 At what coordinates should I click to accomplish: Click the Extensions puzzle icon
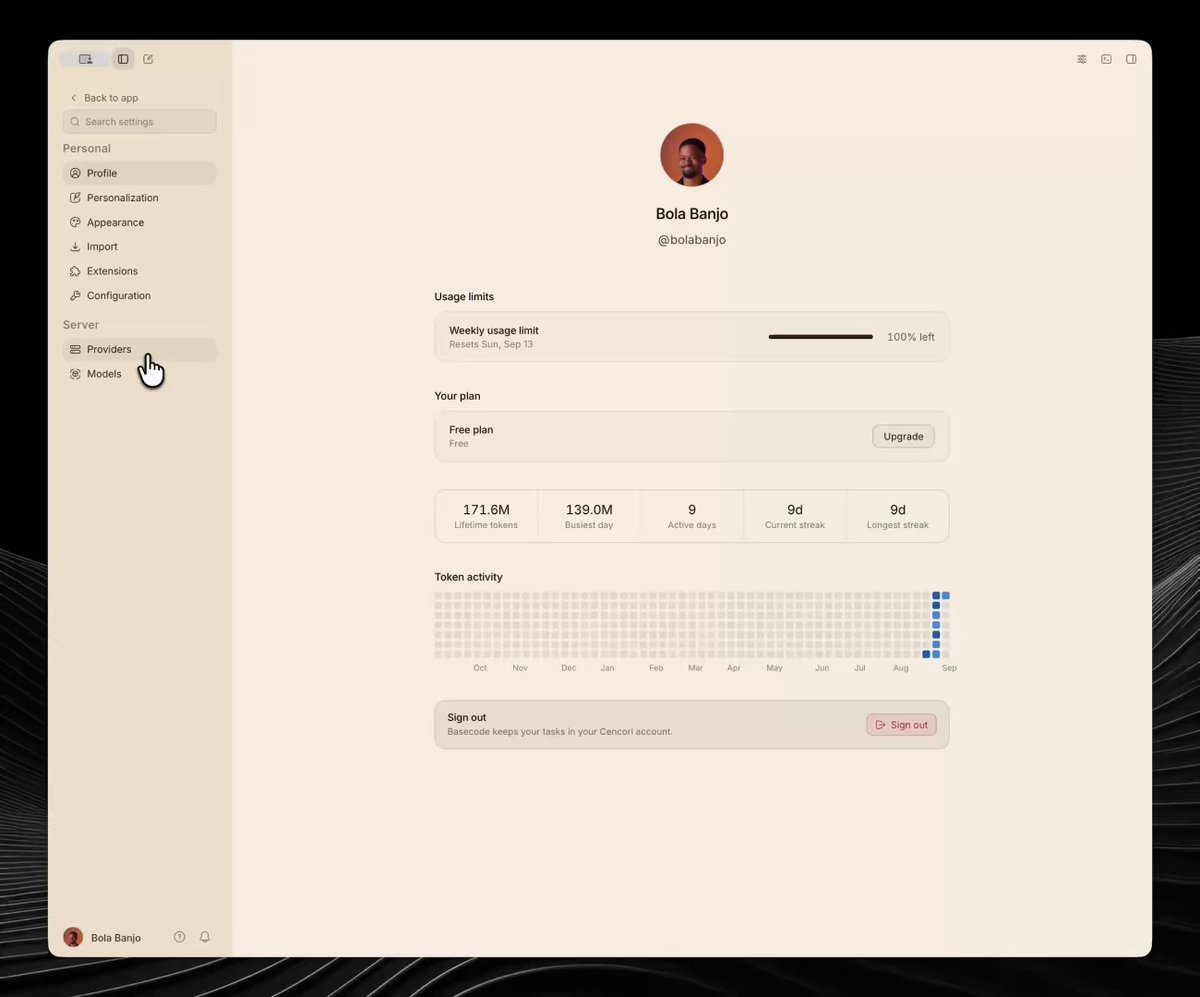75,271
